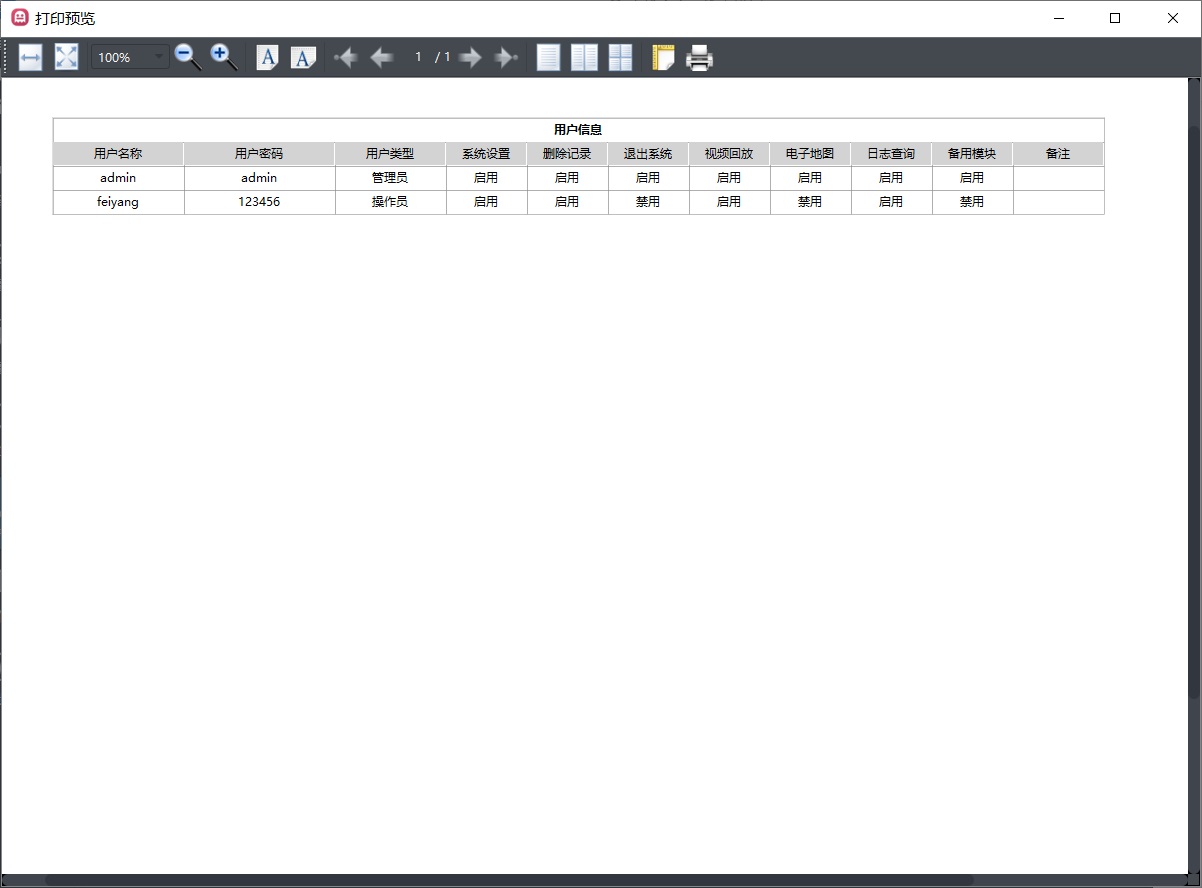
Task: Maximize the print preview window
Action: click(x=1115, y=18)
